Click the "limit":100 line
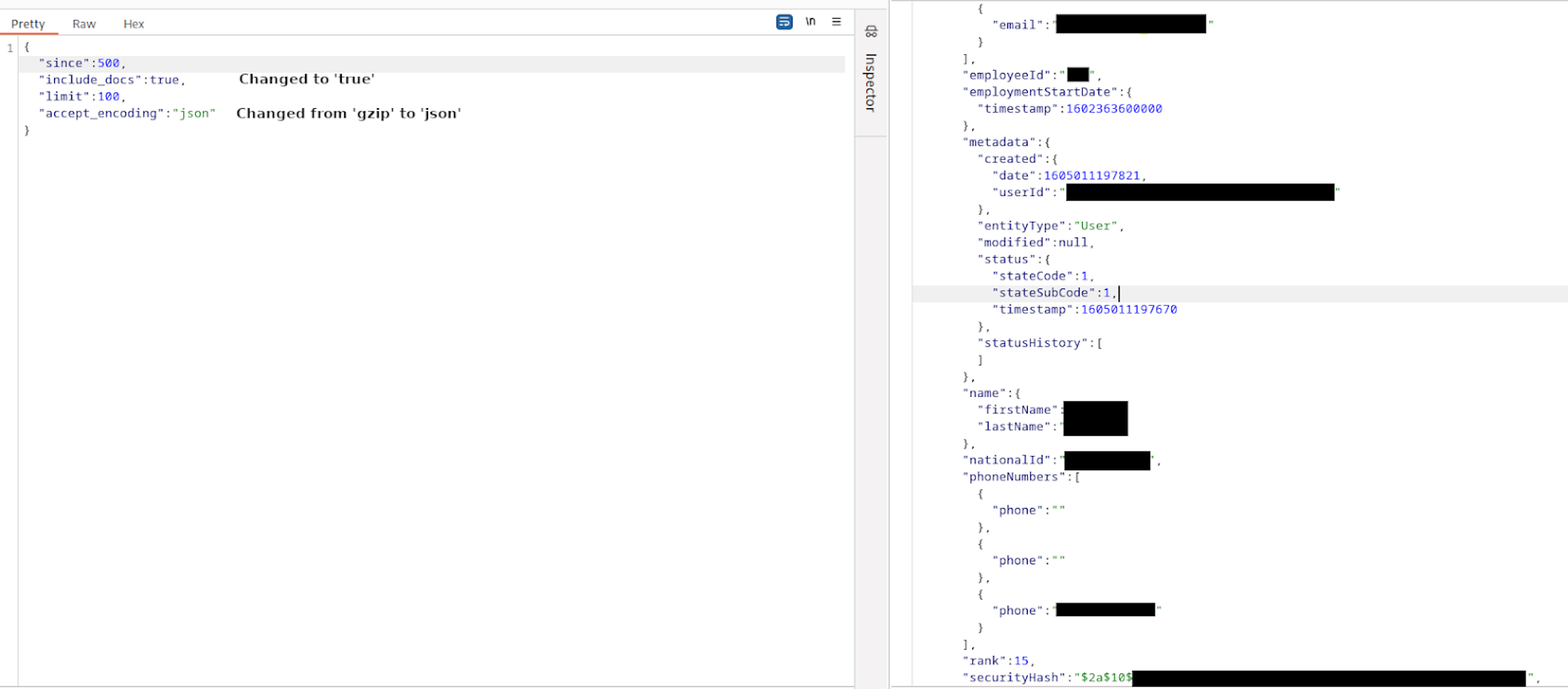This screenshot has height=689, width=1568. 82,96
